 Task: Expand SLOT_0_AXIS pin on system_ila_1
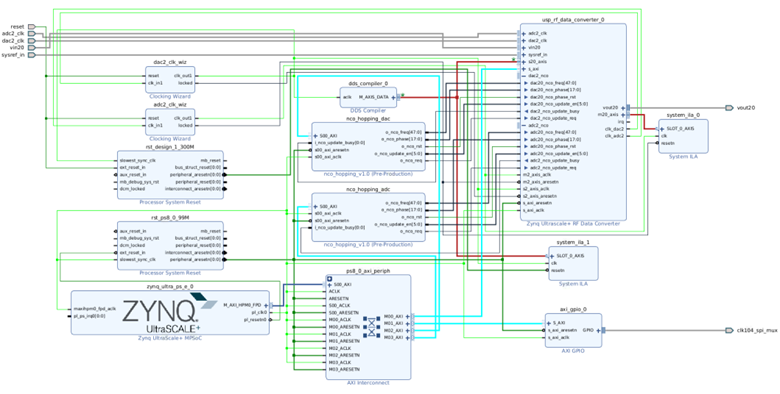coord(553,256)
